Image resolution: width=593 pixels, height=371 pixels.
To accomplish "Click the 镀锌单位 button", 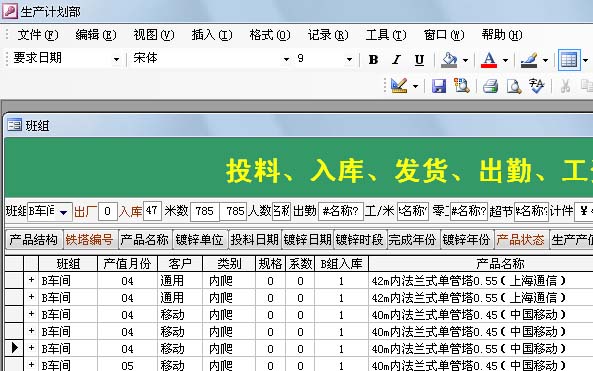I will (x=200, y=239).
